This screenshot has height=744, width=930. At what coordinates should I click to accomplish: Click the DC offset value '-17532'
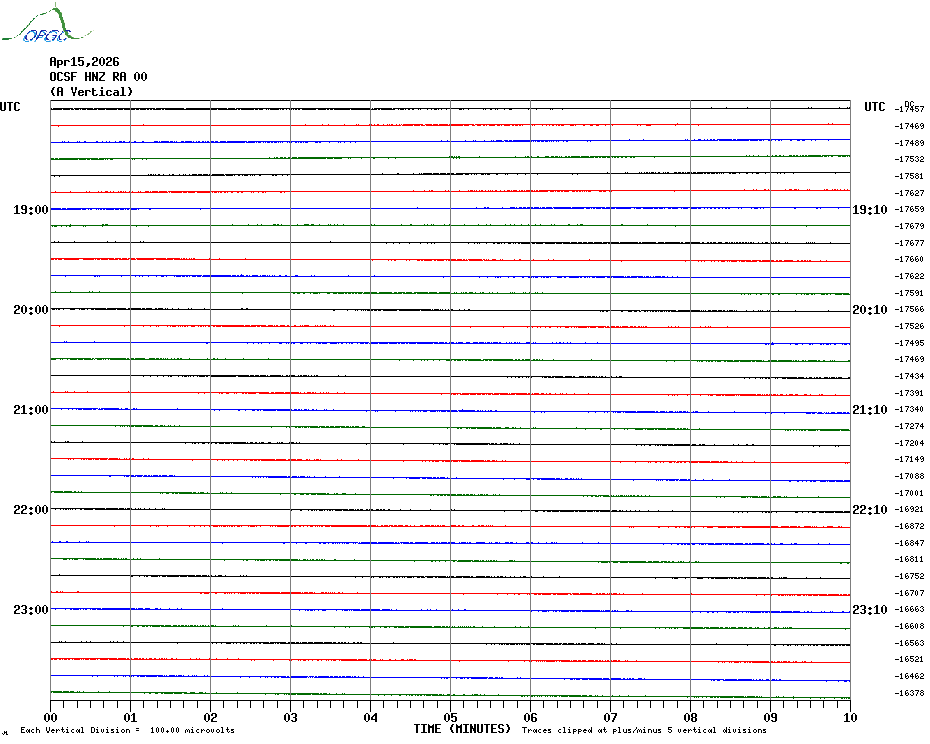(910, 159)
